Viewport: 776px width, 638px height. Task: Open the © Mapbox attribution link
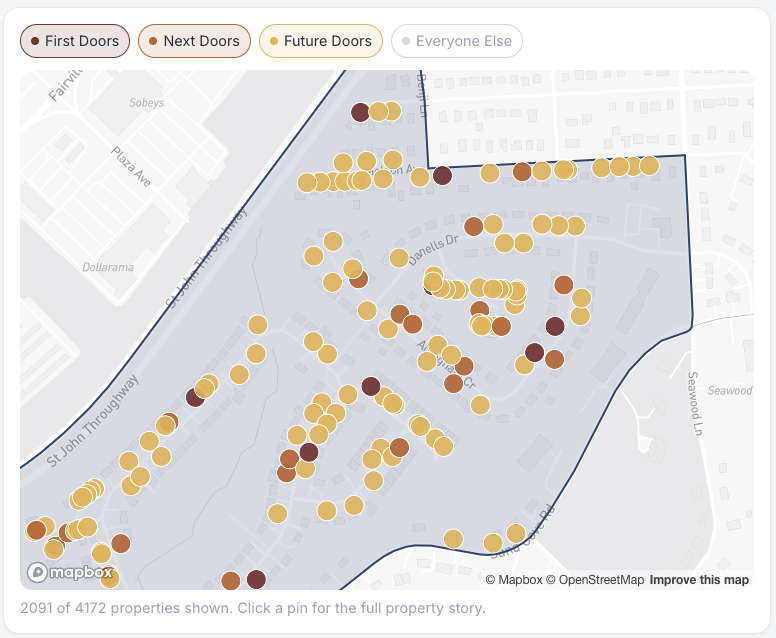pyautogui.click(x=514, y=580)
